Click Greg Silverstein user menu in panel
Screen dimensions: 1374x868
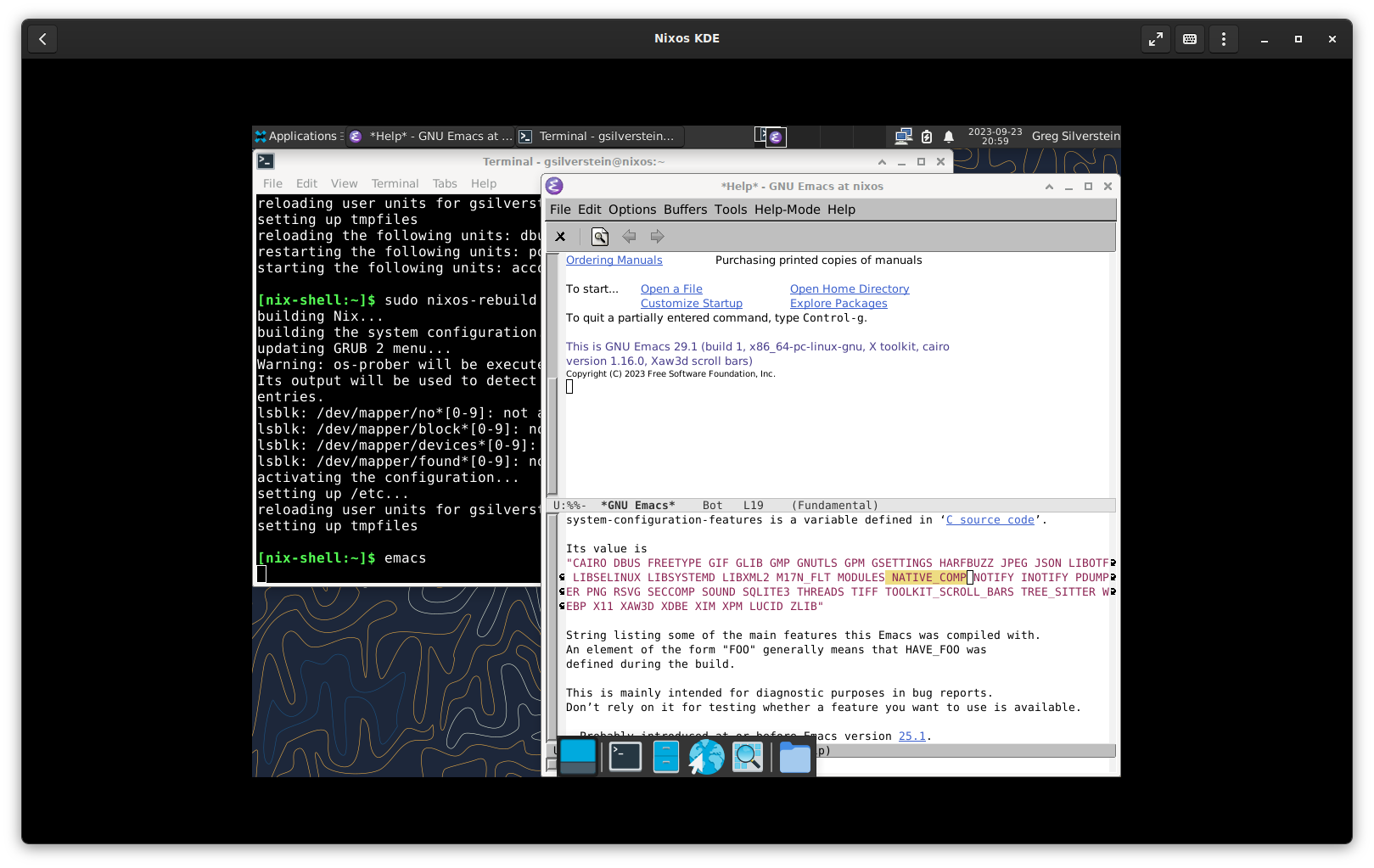tap(1075, 136)
